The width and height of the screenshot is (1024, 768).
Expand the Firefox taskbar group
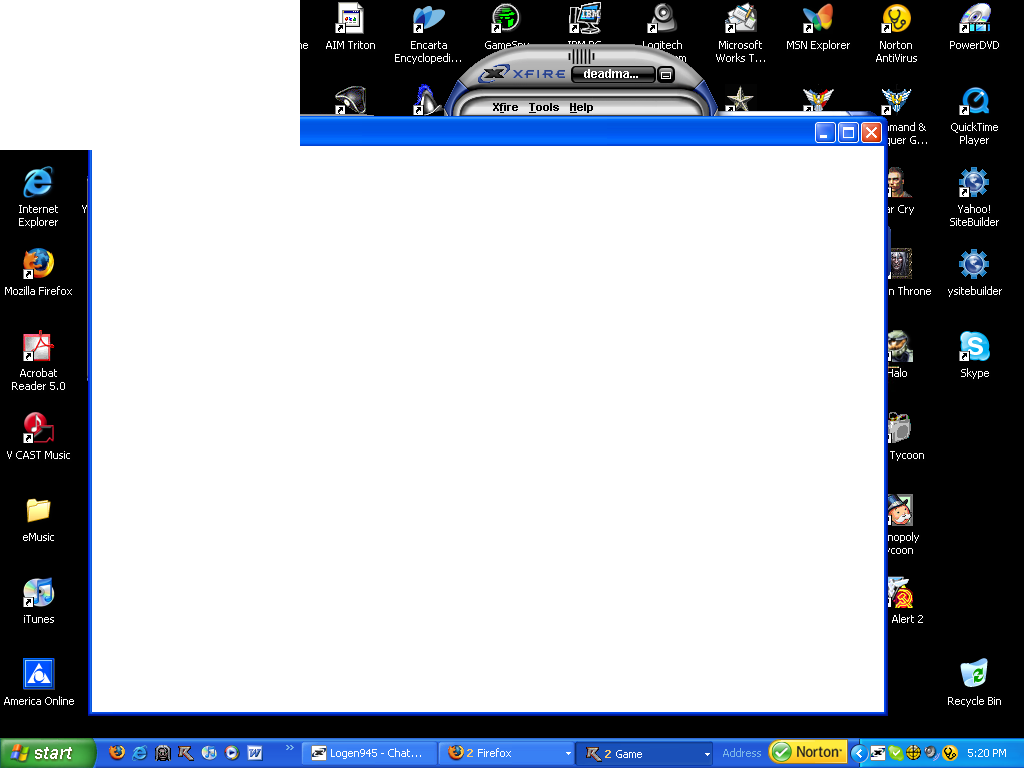(568, 754)
